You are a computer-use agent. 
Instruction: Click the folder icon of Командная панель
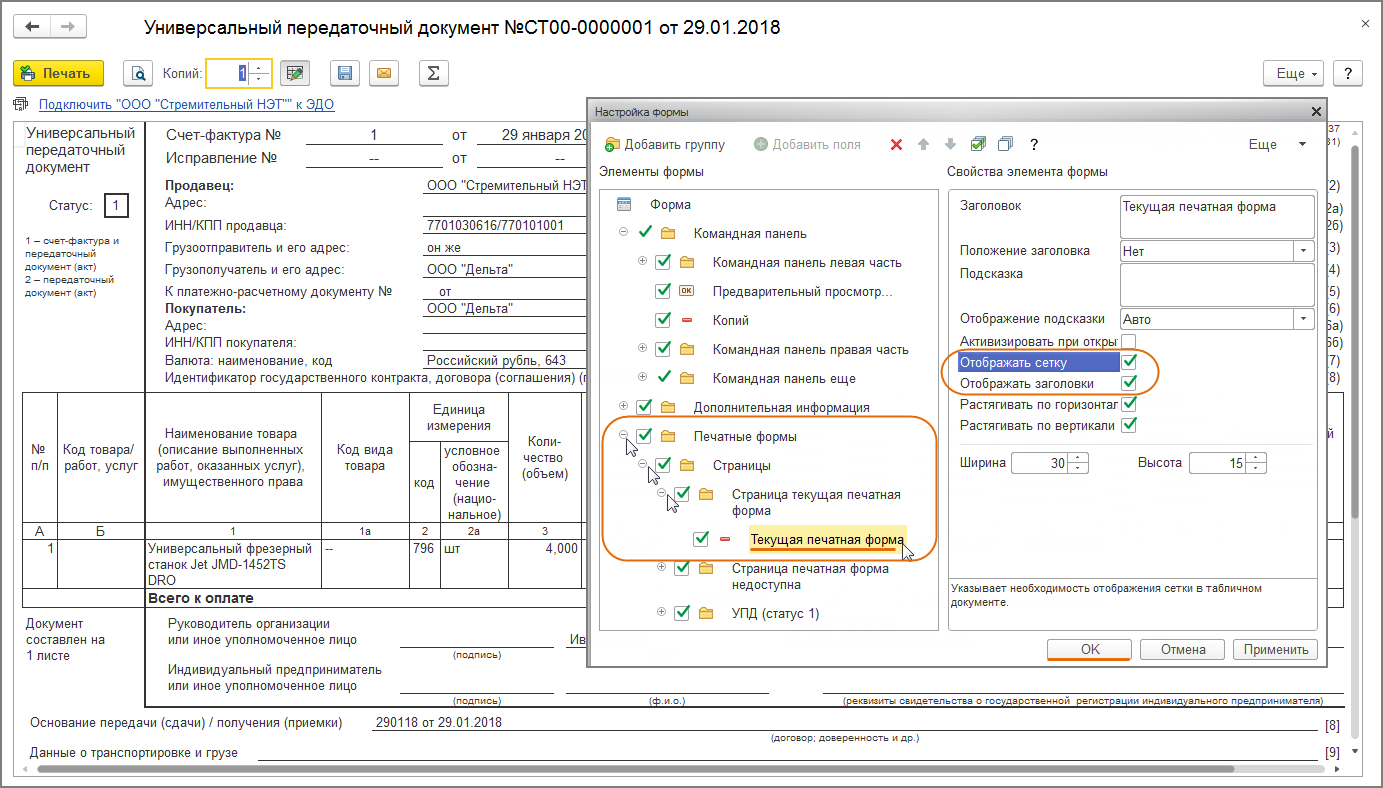coord(668,233)
